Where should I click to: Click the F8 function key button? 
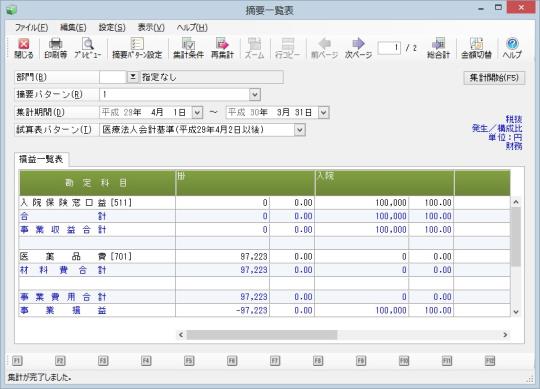[318, 361]
